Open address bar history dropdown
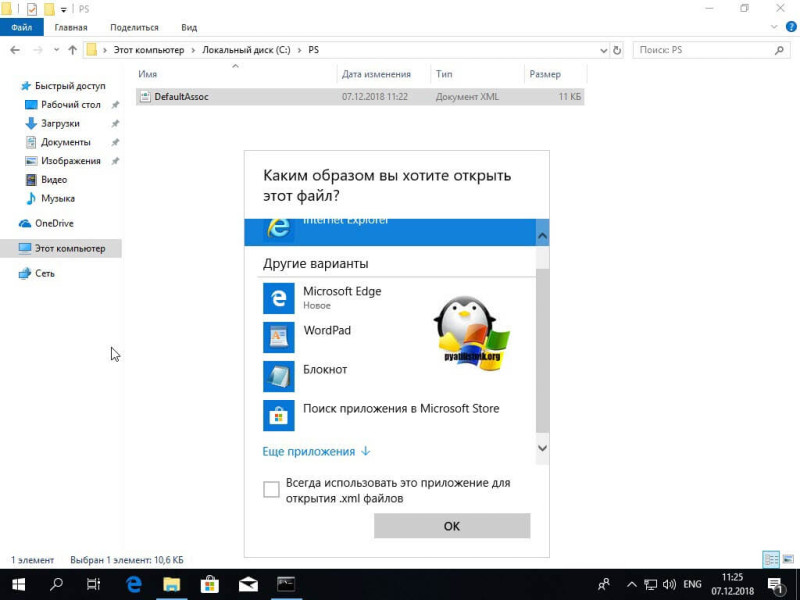The height and width of the screenshot is (600, 800). (603, 49)
